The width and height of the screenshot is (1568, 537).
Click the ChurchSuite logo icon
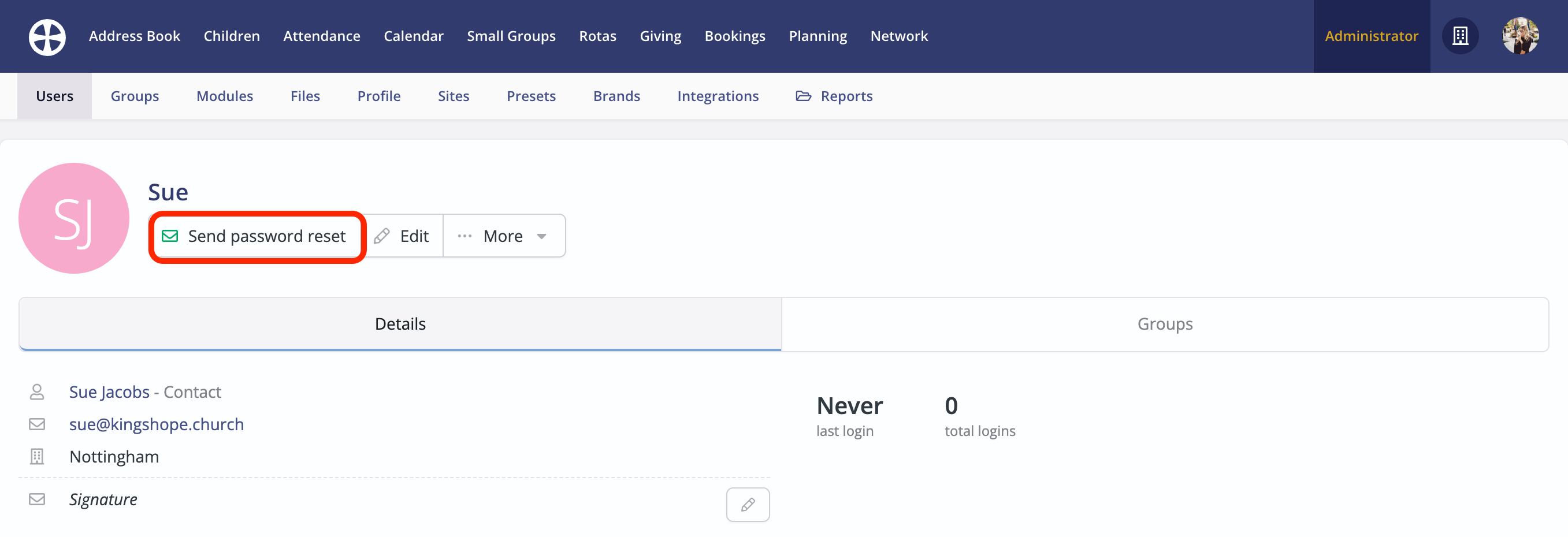point(46,36)
